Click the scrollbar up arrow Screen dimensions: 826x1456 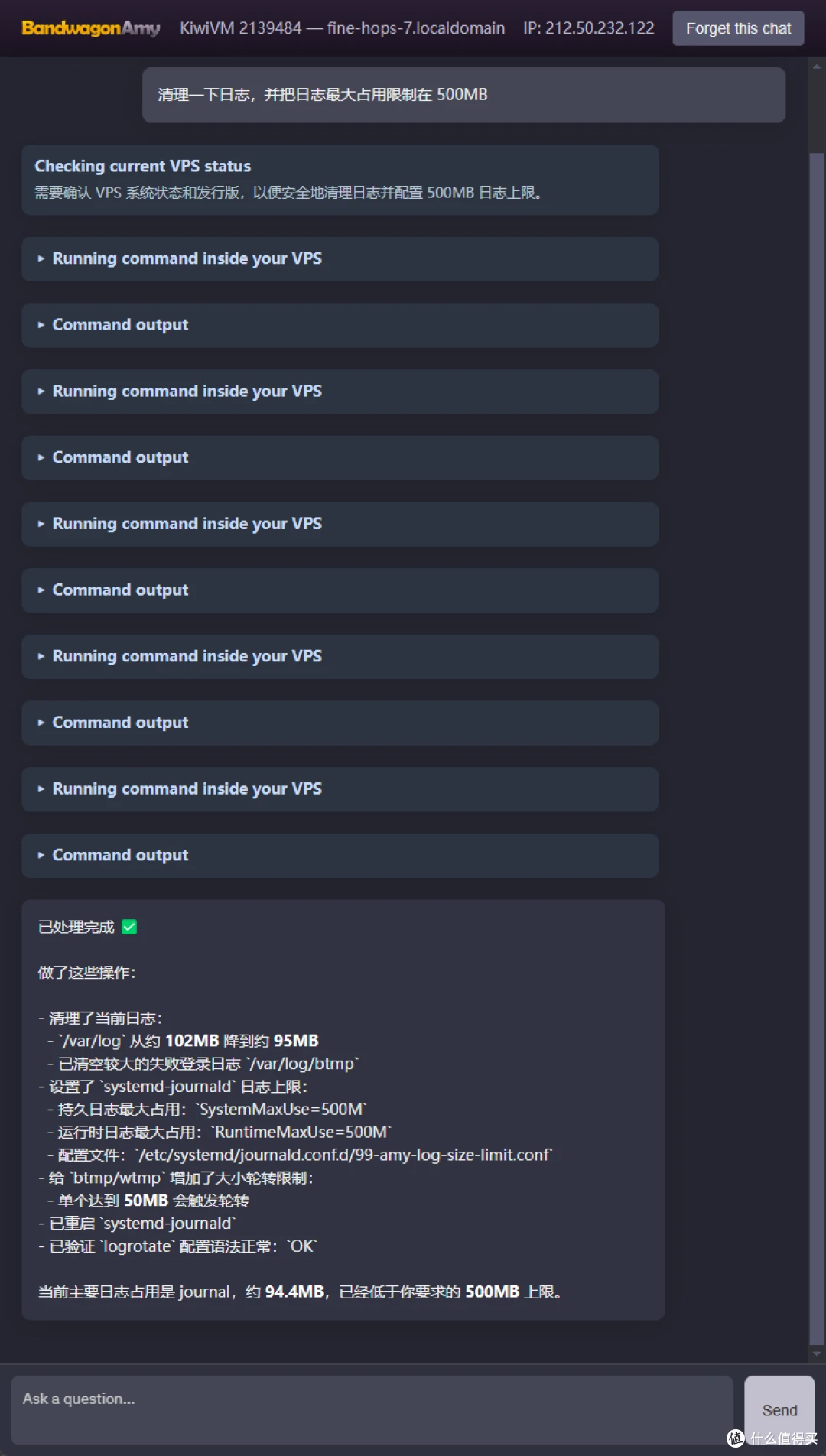(x=817, y=67)
